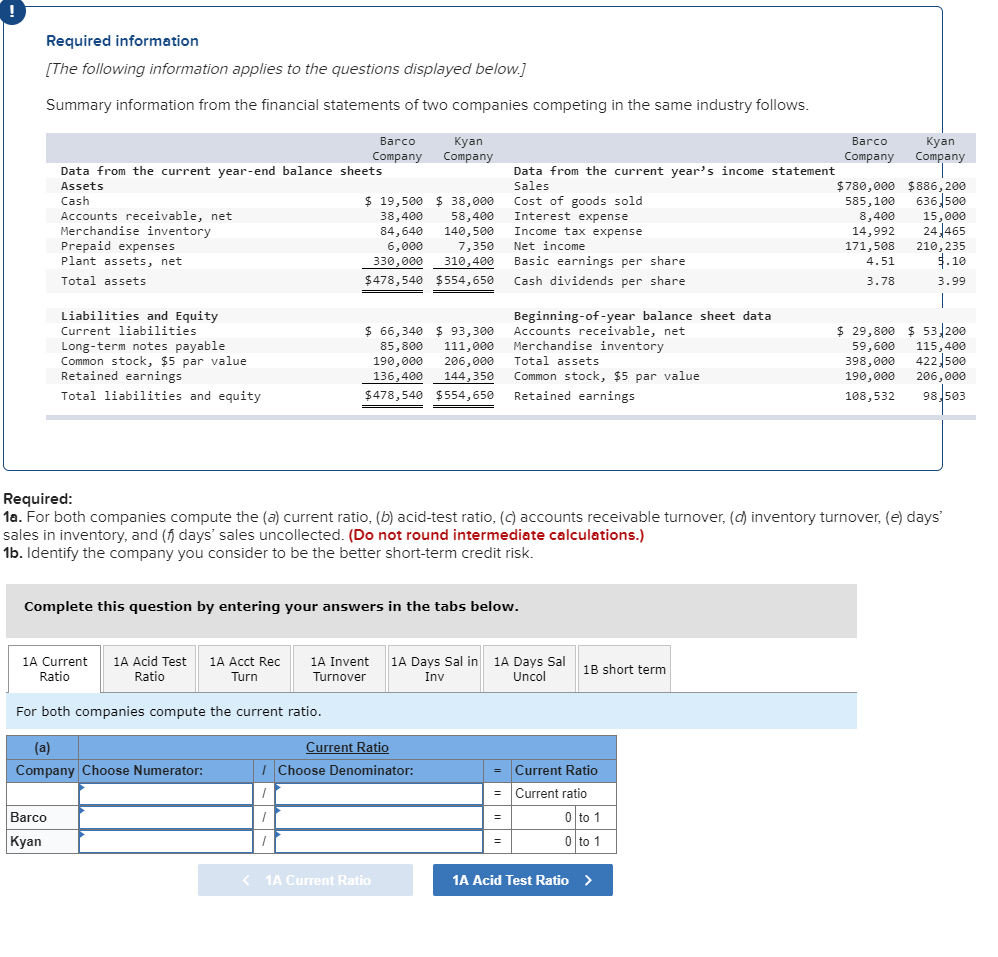The height and width of the screenshot is (957, 998).
Task: Click the blank company name cell
Action: pos(42,793)
